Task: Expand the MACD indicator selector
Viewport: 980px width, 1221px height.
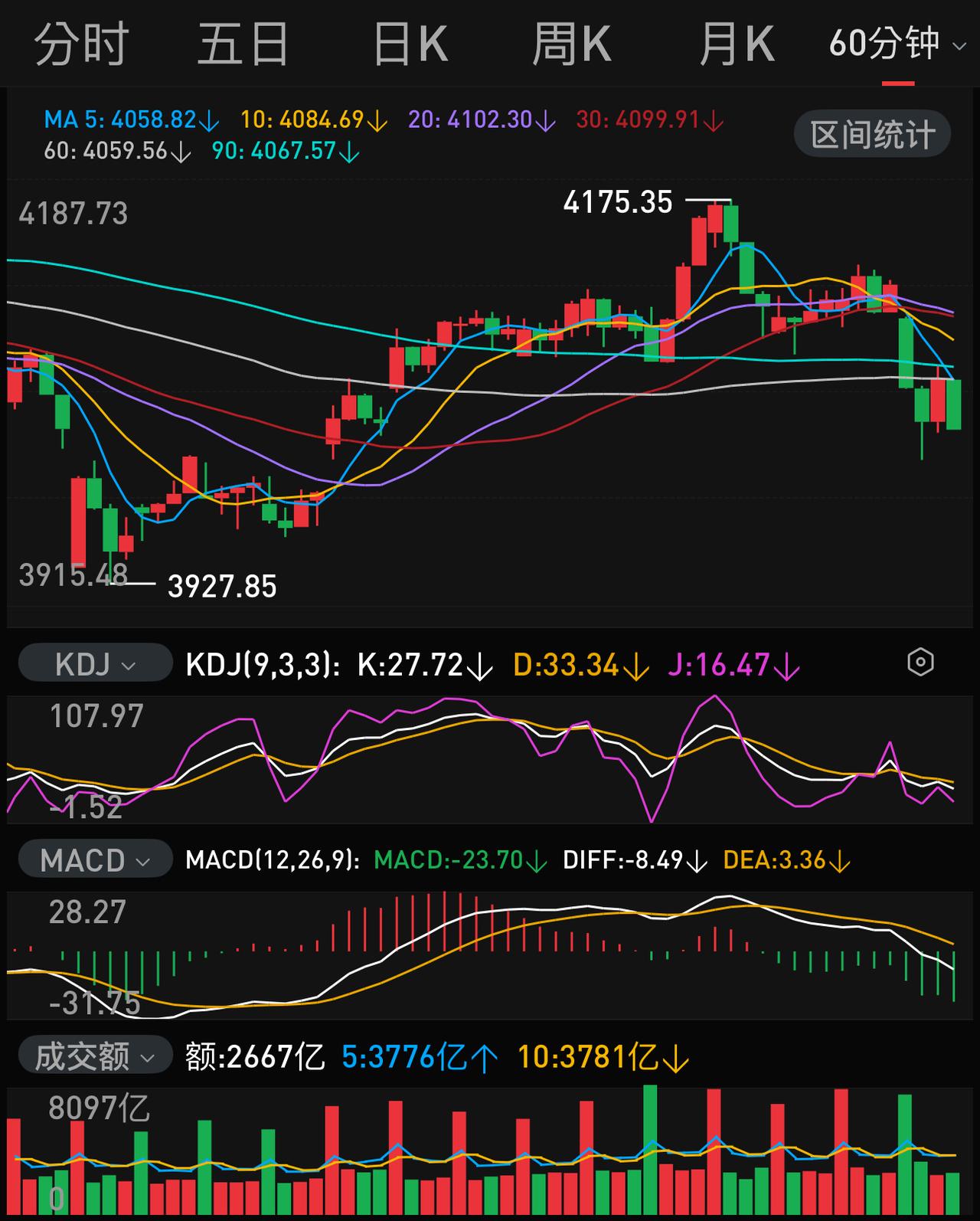Action: click(95, 859)
